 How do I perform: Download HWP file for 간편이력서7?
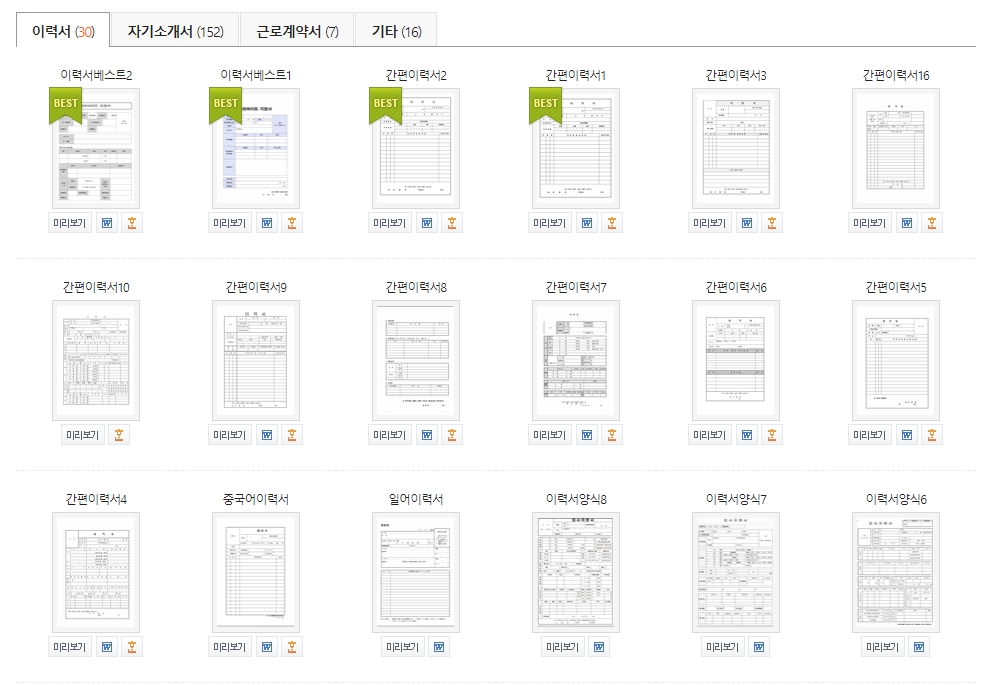(612, 435)
